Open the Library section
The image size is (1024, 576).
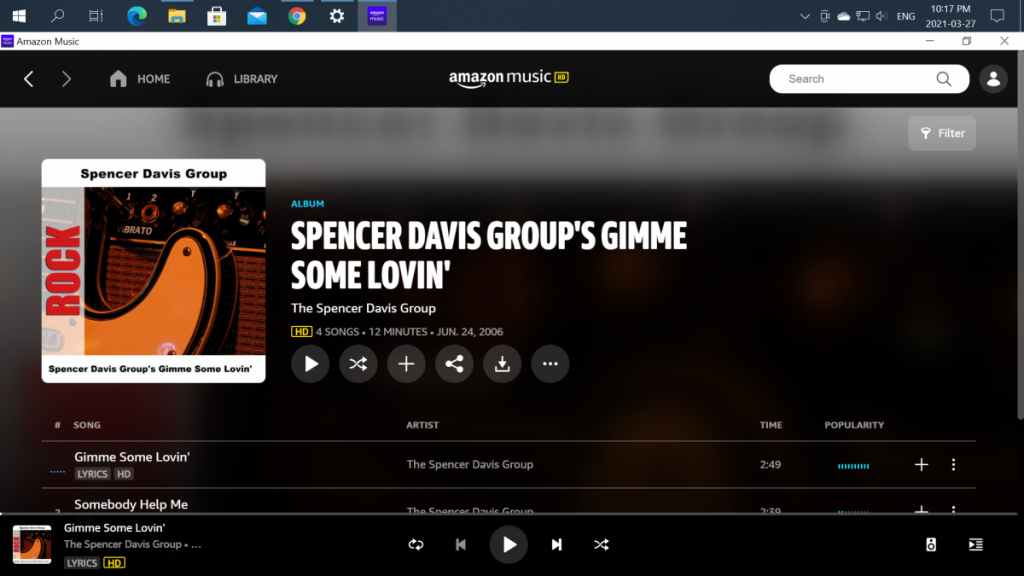[242, 79]
